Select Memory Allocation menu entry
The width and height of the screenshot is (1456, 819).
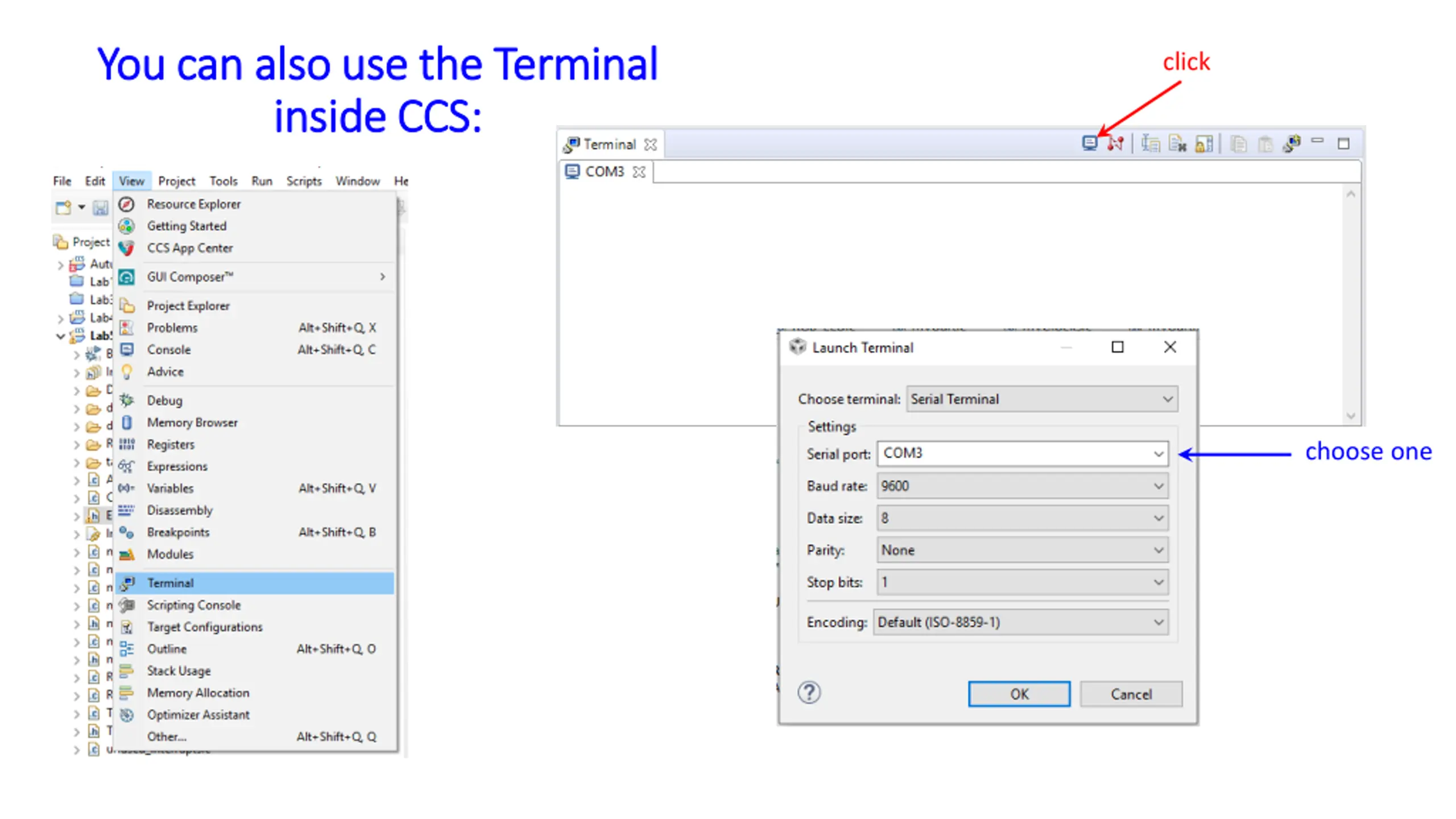point(255,693)
